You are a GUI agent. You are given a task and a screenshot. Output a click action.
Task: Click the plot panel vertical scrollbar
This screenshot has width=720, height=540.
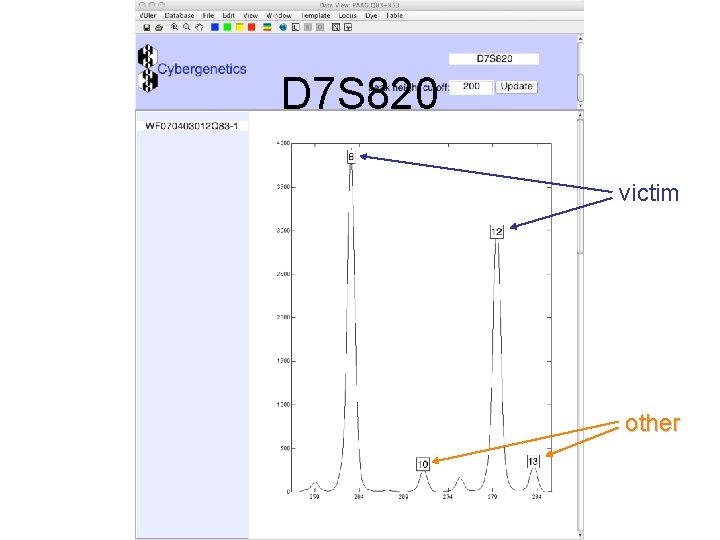(580, 325)
